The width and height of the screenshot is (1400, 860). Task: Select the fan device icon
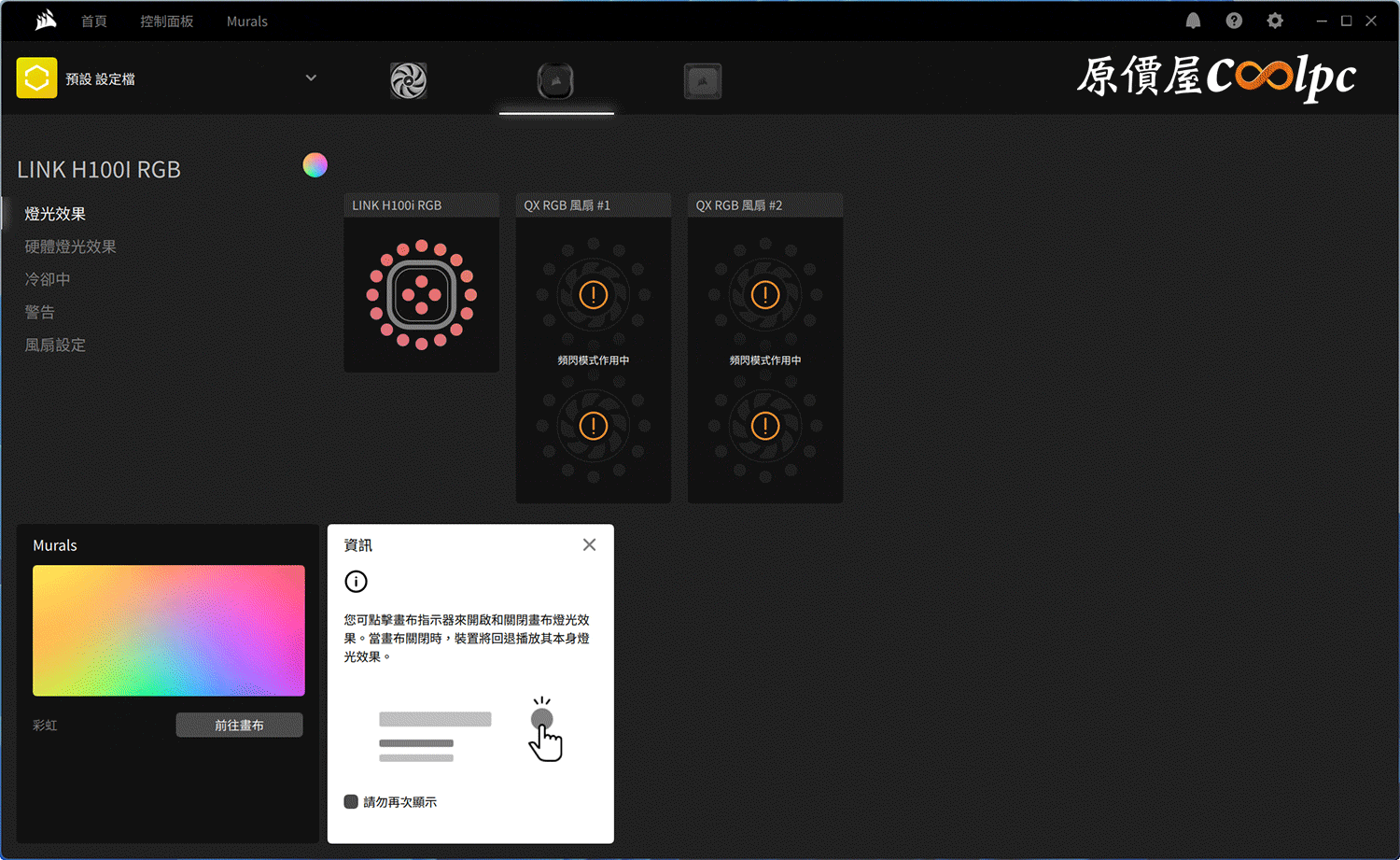[x=408, y=81]
